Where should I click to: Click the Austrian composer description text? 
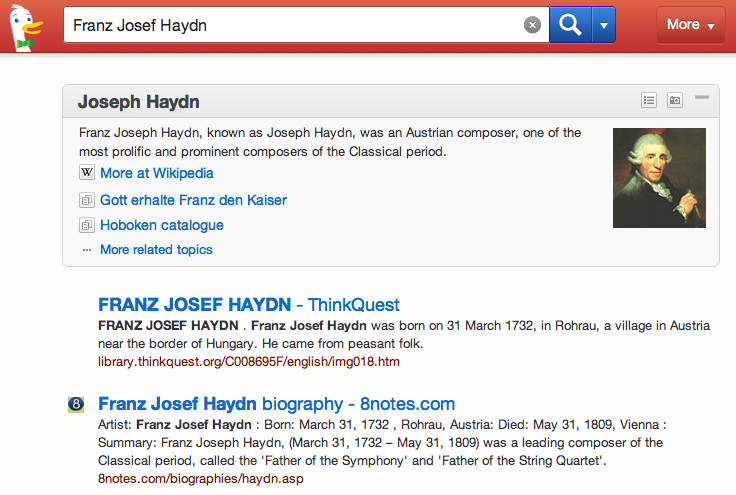330,142
